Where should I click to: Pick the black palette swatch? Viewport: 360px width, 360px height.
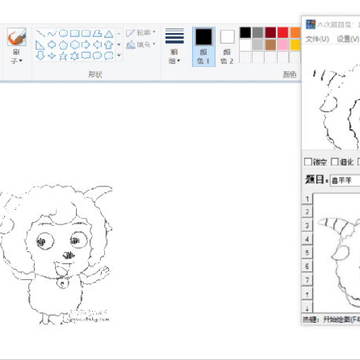[245, 33]
